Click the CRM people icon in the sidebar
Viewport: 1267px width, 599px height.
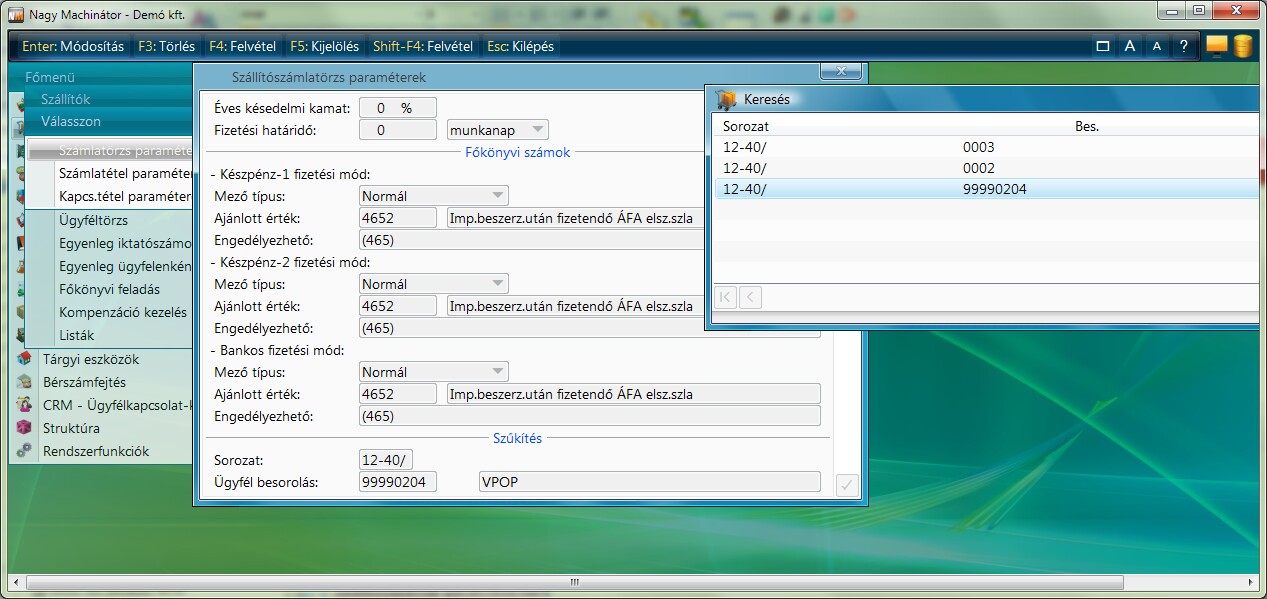(24, 405)
